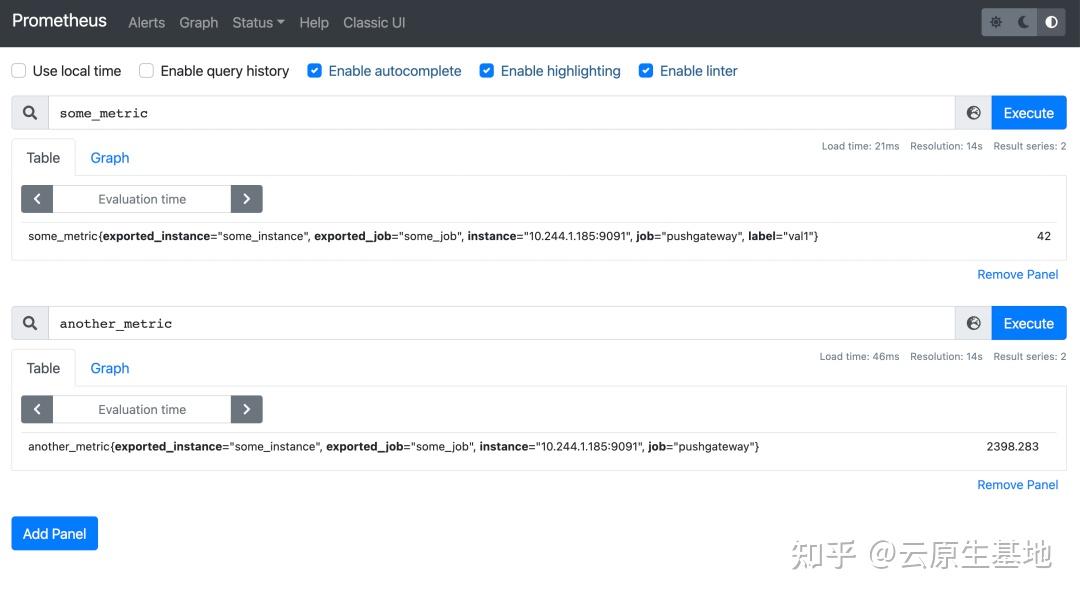This screenshot has width=1080, height=599.
Task: Step forward evaluation time in the first panel
Action: [x=246, y=198]
